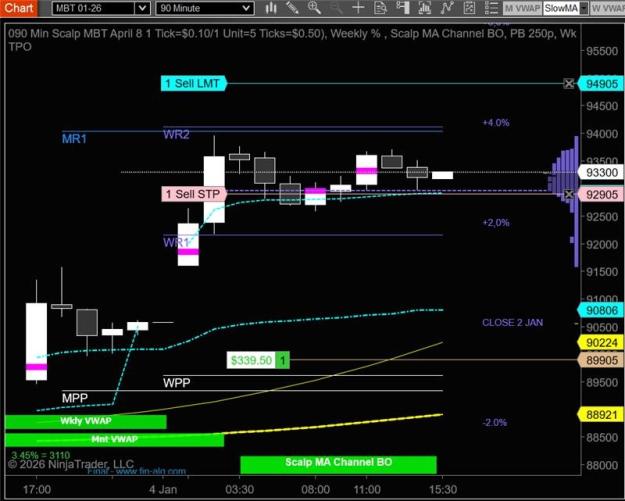Click the WR2 pivot level label
The height and width of the screenshot is (501, 625).
[176, 134]
